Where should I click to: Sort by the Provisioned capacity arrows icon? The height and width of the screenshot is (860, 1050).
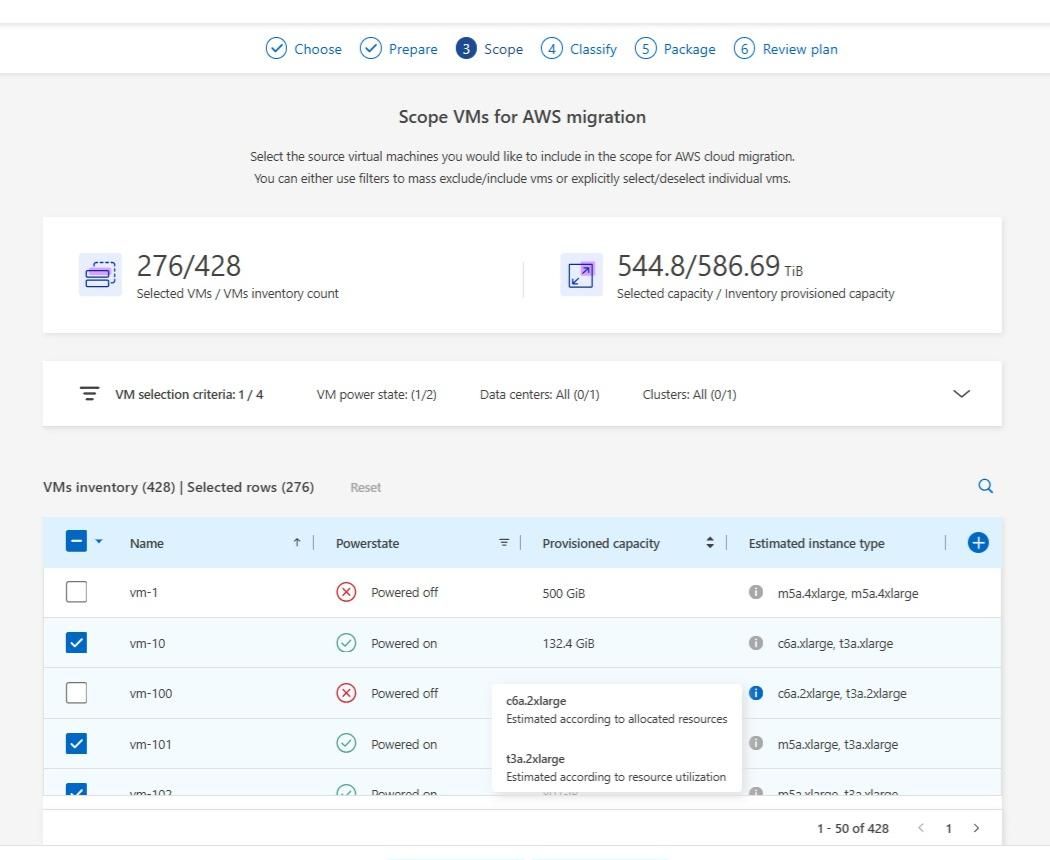(710, 543)
